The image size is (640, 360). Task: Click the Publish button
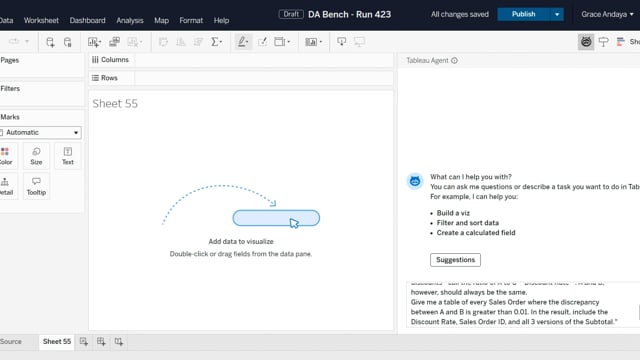click(x=523, y=14)
